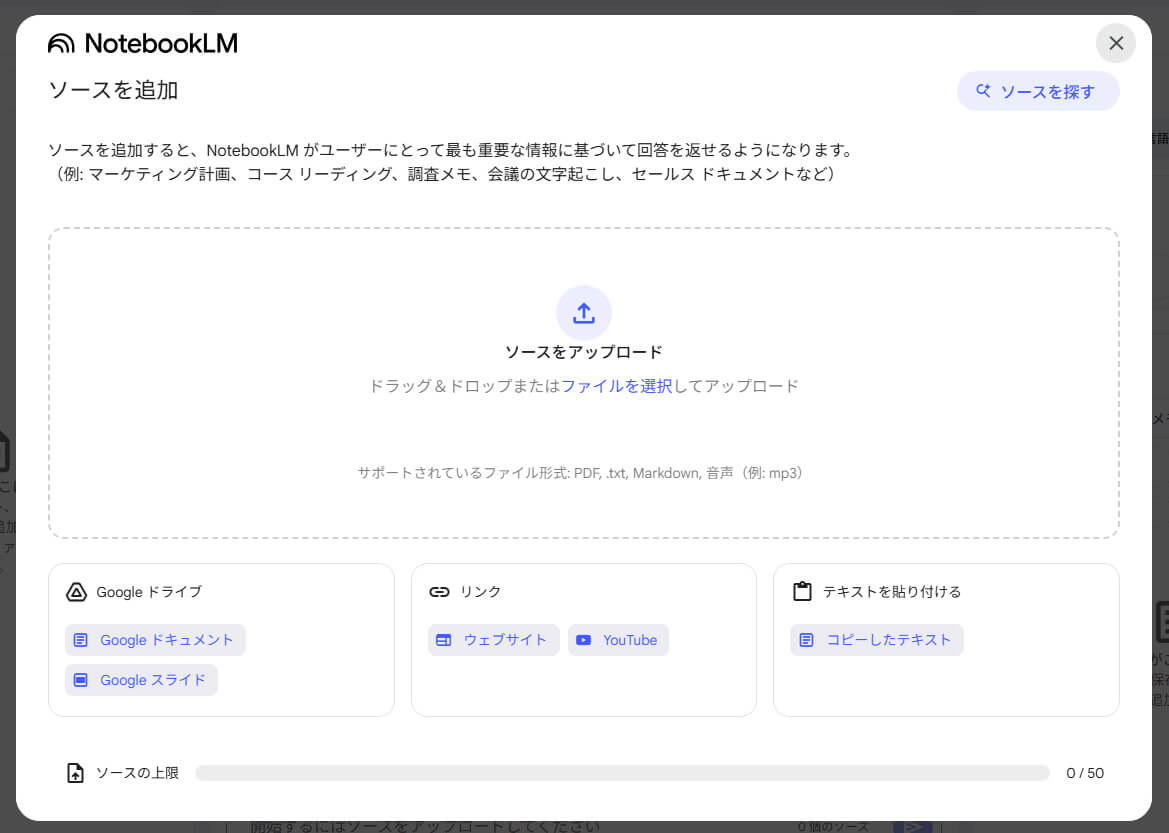Screen dimensions: 1169x833
Task: Click the ソースをアップロード heading
Action: pos(584,352)
